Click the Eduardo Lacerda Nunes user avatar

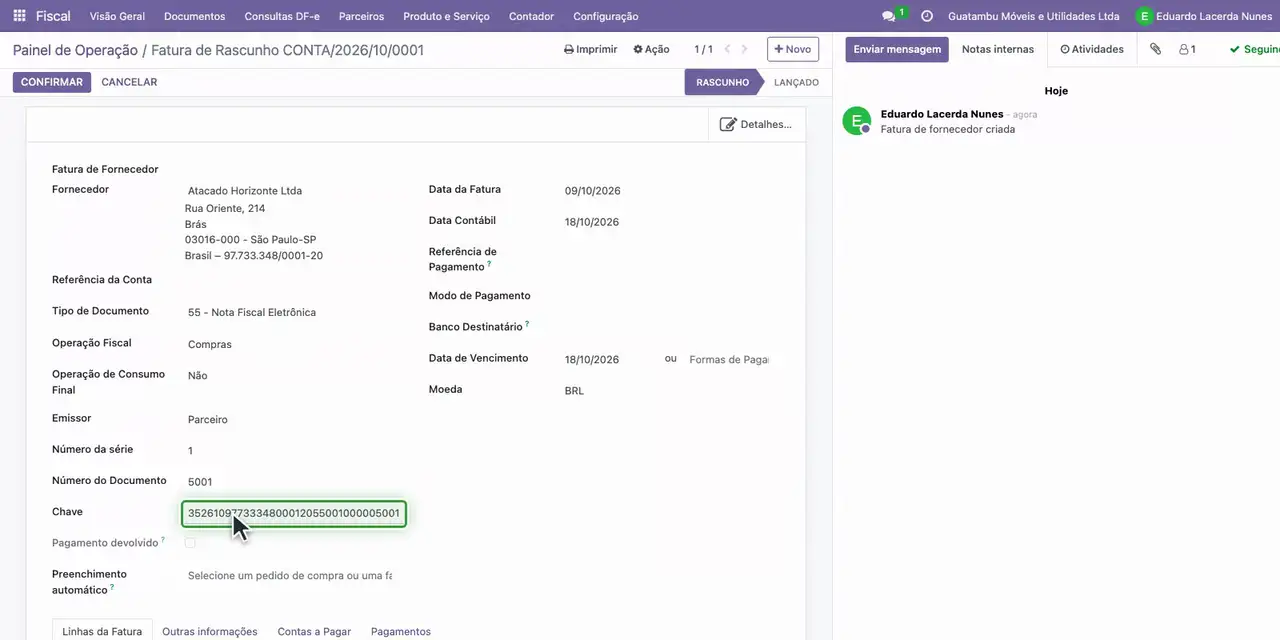pos(1144,16)
